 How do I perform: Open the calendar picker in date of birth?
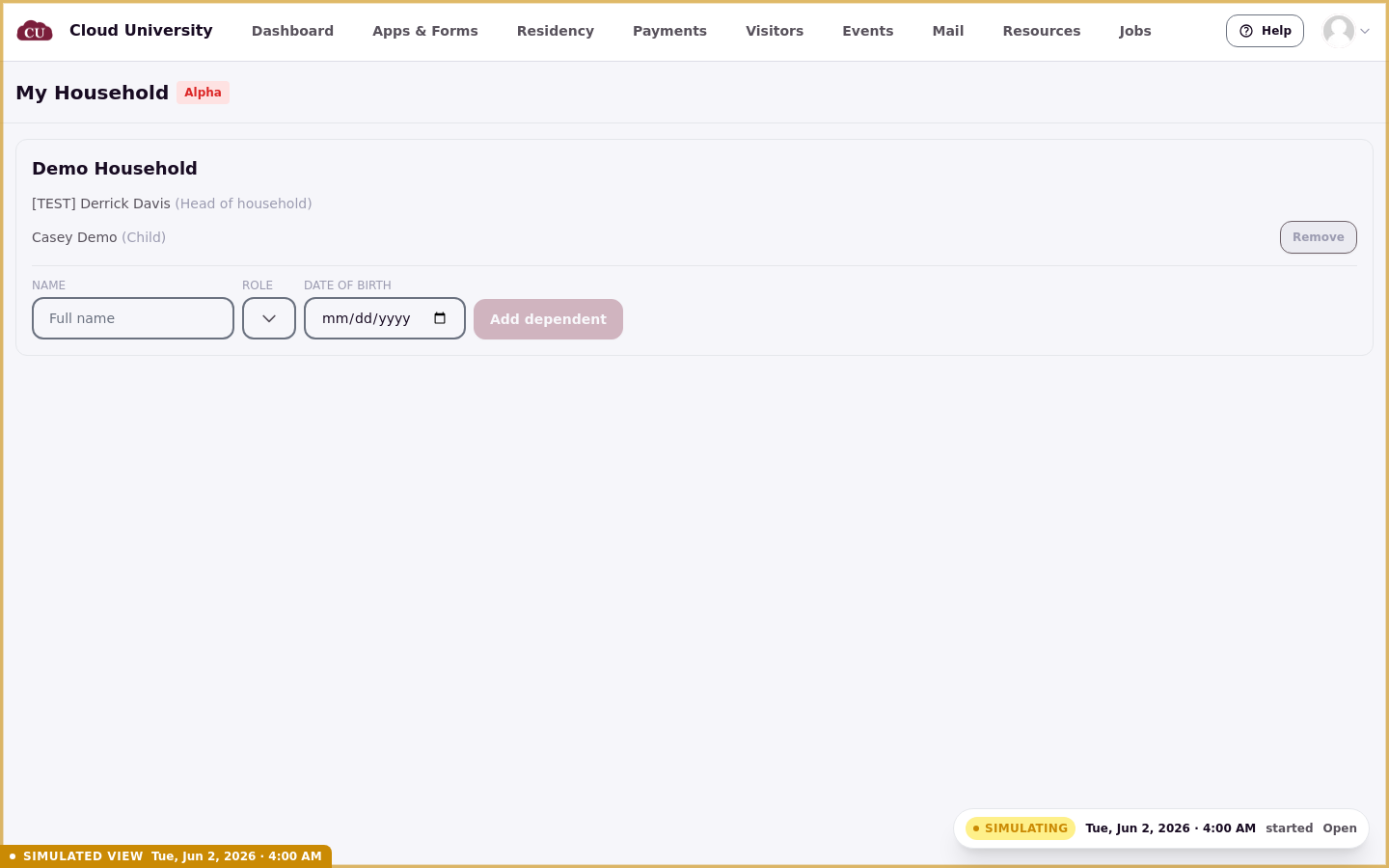(x=440, y=318)
